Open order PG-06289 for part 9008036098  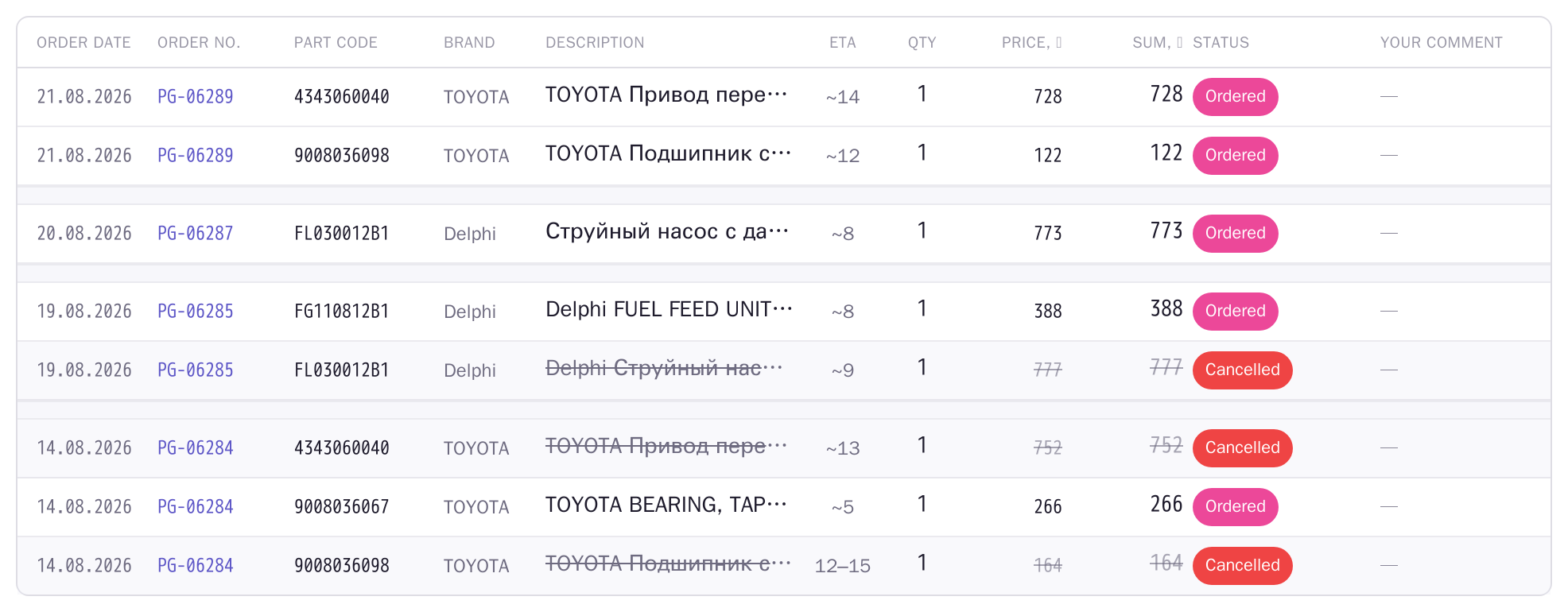[x=195, y=156]
